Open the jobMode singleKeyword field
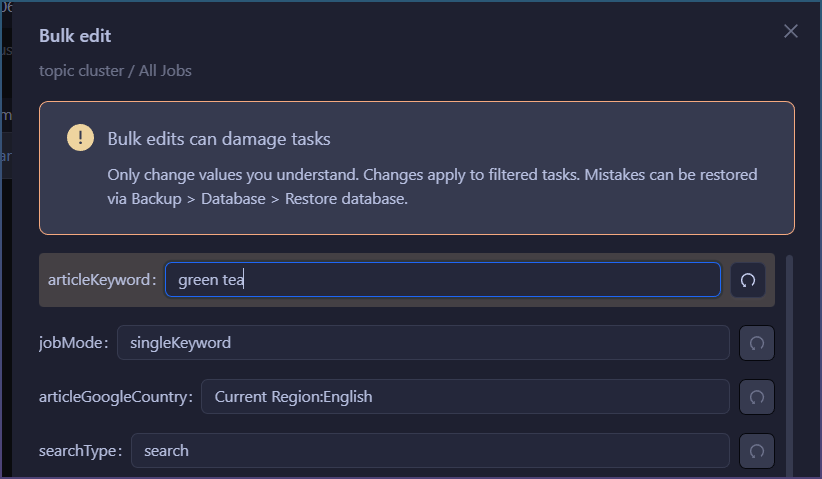 pyautogui.click(x=423, y=343)
